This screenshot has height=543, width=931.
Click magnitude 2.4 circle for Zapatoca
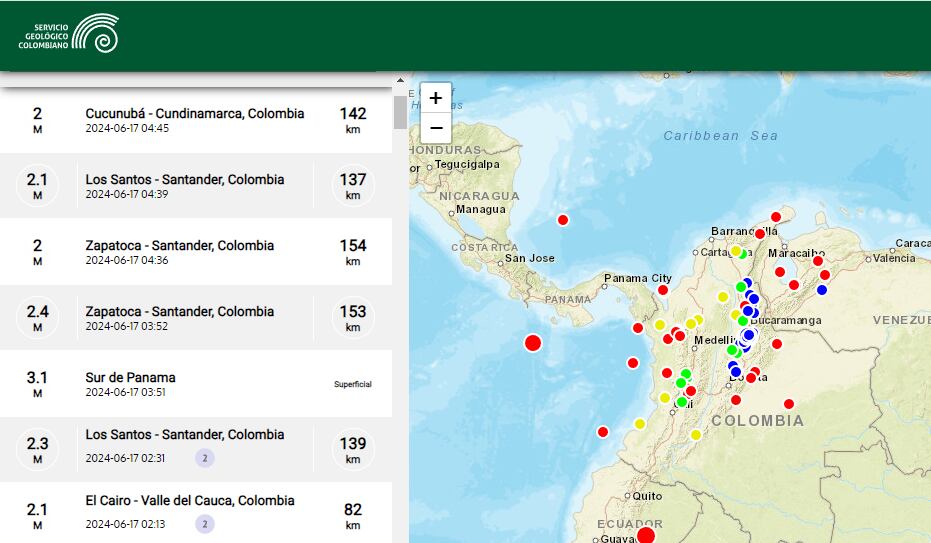coord(37,317)
